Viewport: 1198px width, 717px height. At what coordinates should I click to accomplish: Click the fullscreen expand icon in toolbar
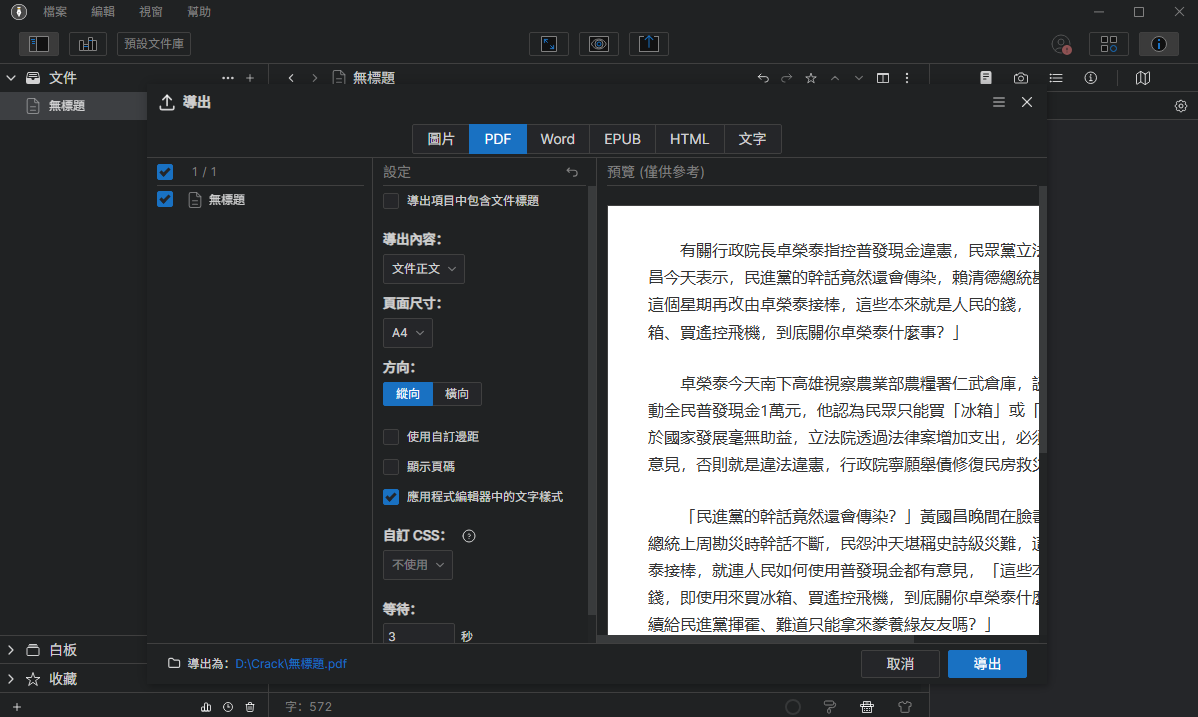(x=549, y=44)
